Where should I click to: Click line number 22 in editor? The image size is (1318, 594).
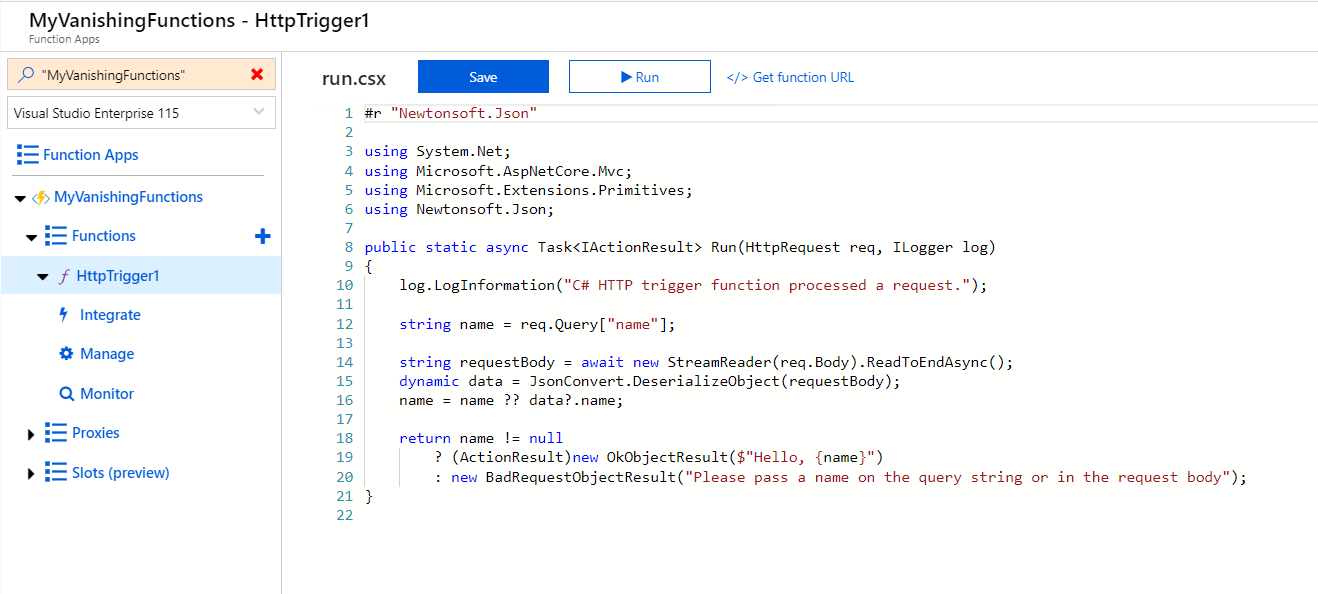coord(346,515)
